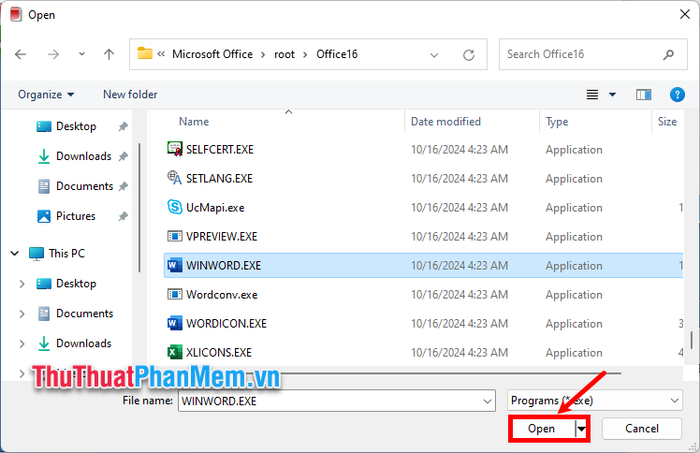Sort by Date modified column header
700x453 pixels.
(445, 122)
